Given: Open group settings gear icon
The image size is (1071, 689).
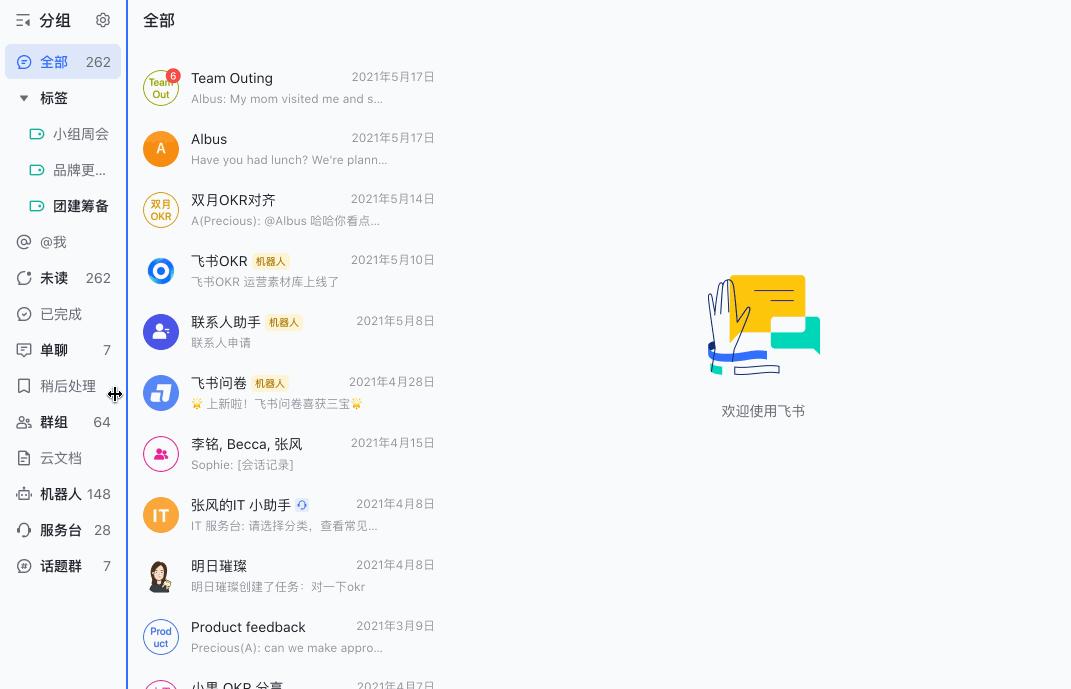Looking at the screenshot, I should [x=102, y=20].
